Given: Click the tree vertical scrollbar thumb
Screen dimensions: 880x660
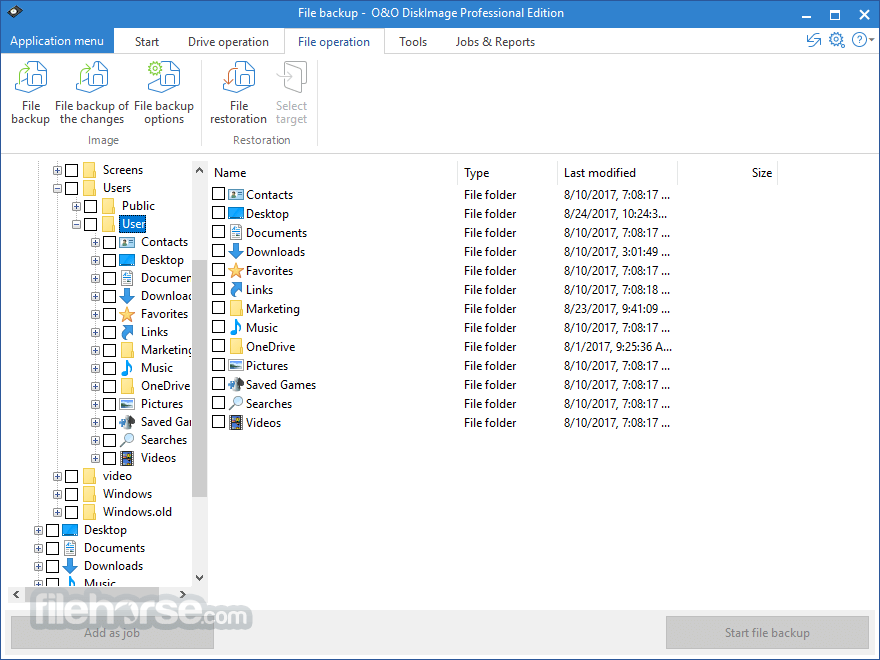Looking at the screenshot, I should point(199,378).
